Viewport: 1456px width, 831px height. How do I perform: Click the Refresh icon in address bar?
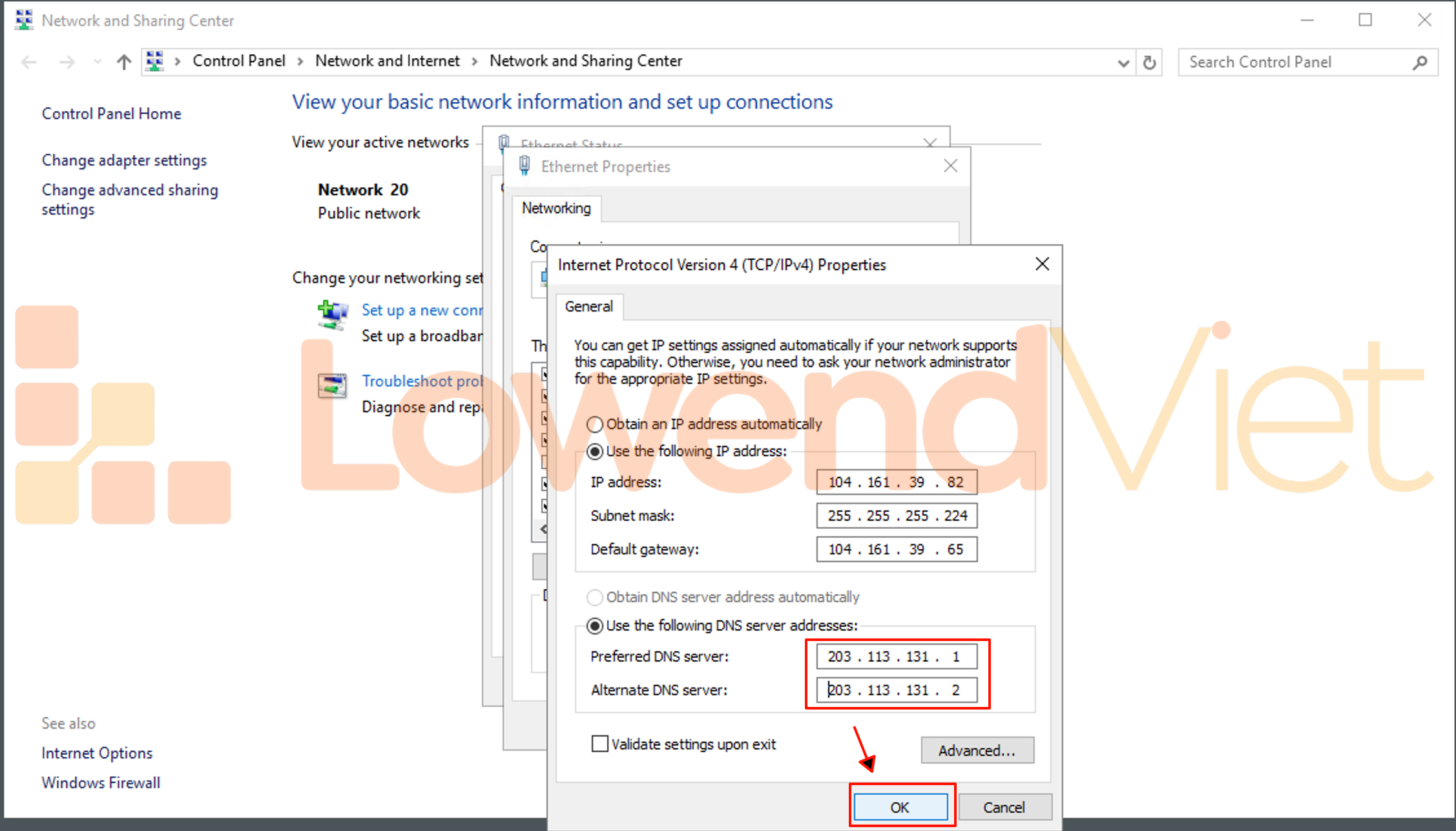tap(1149, 63)
